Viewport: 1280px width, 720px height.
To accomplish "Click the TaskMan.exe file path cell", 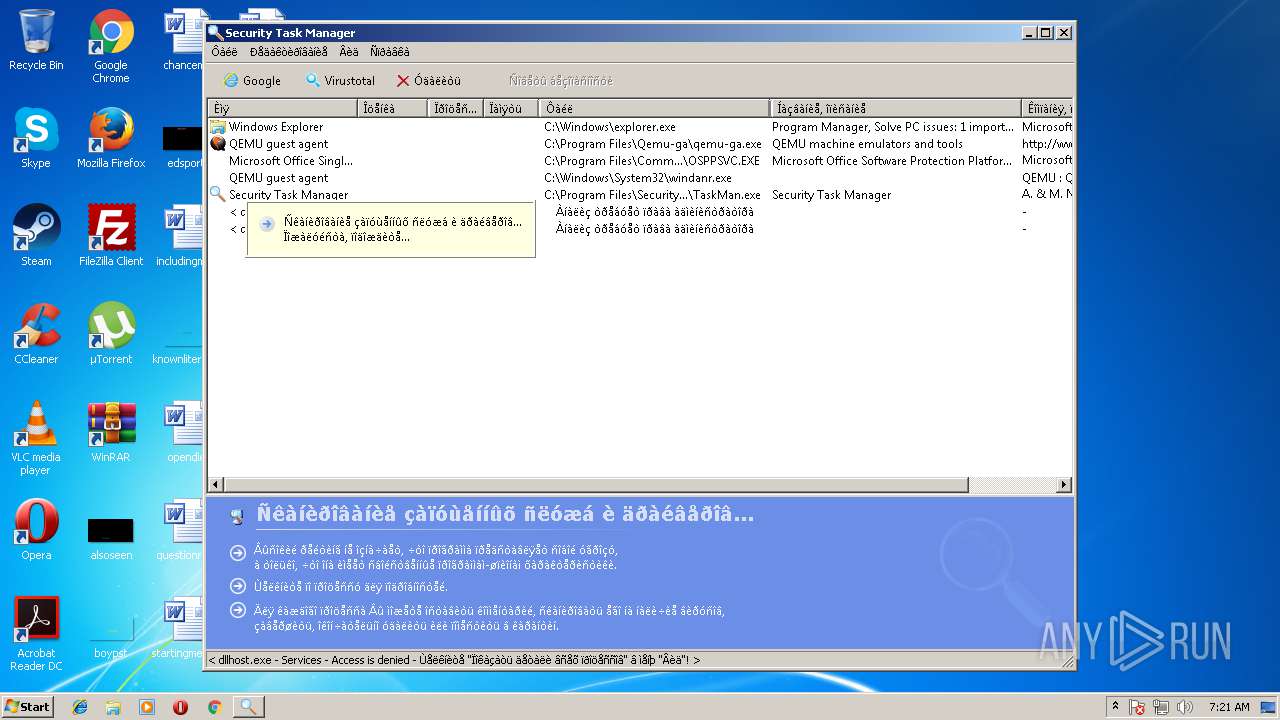I will 652,195.
